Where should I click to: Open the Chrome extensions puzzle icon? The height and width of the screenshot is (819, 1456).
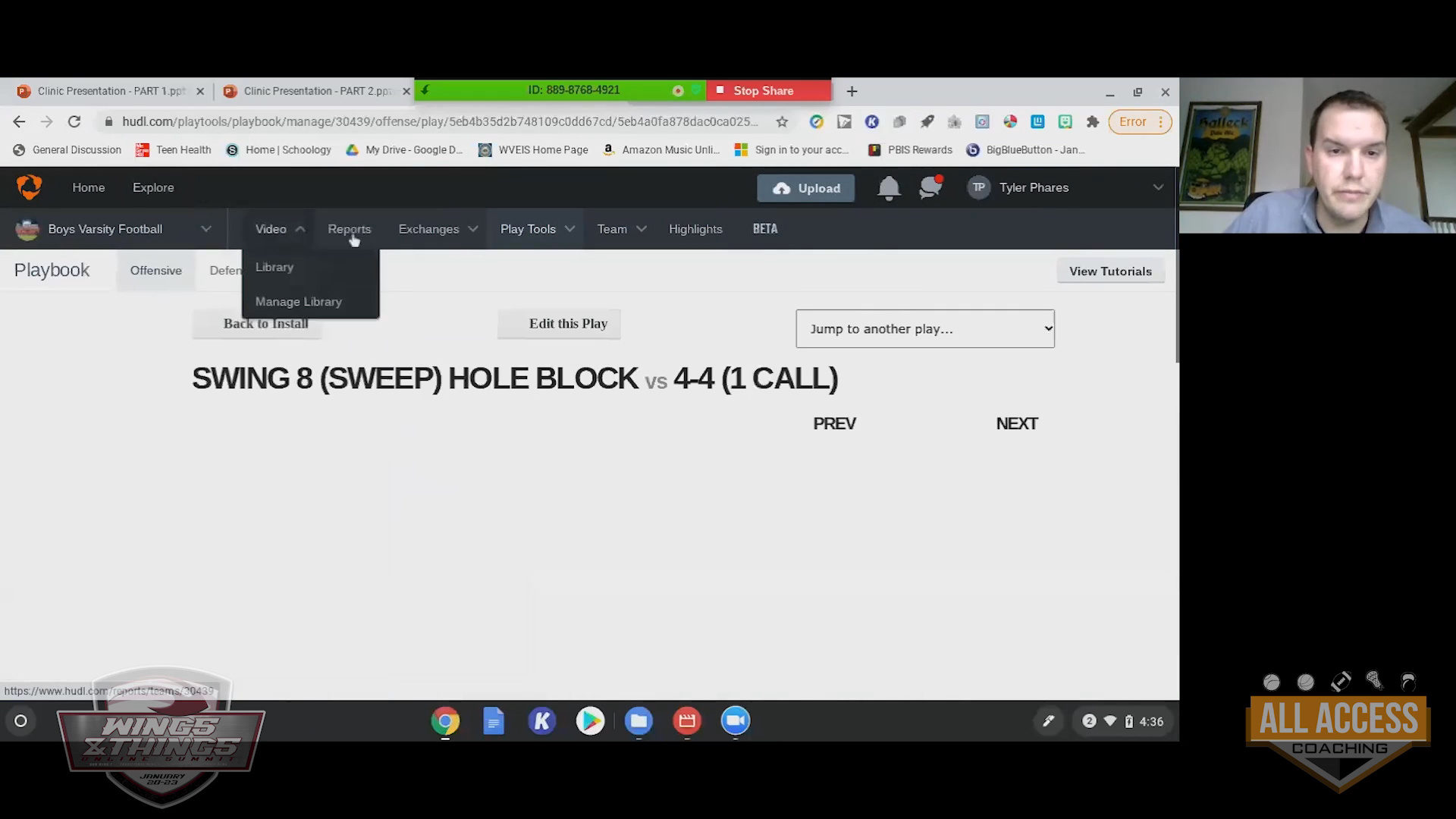(x=1093, y=122)
